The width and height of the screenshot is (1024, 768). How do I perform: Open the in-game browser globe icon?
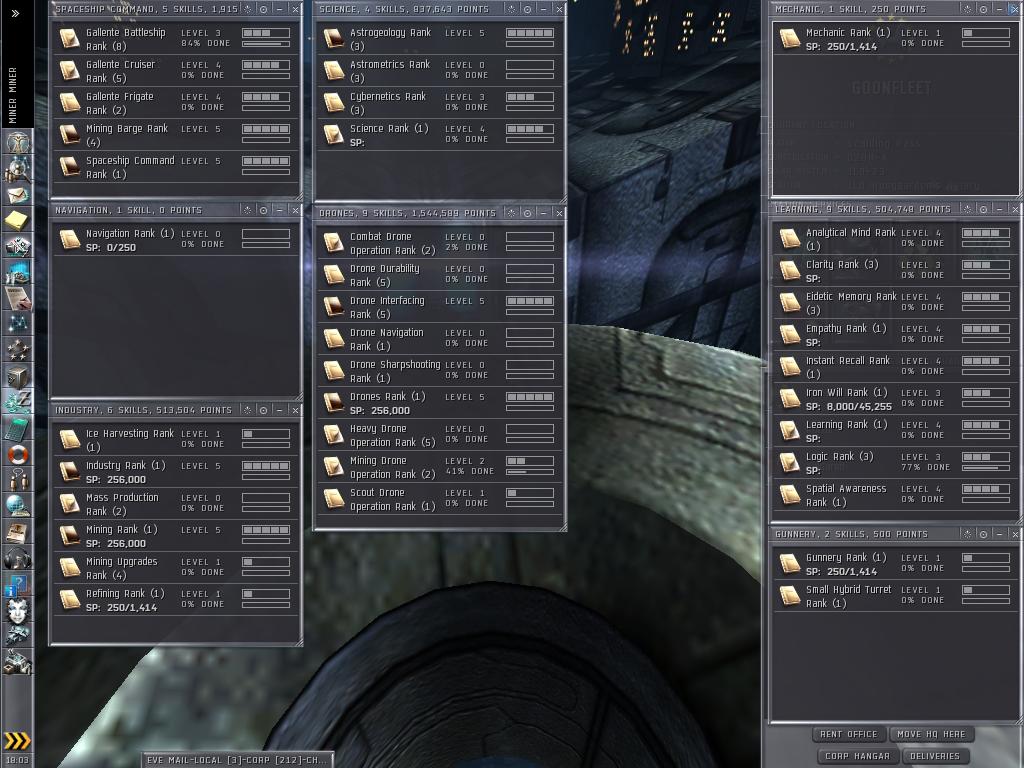pos(18,505)
